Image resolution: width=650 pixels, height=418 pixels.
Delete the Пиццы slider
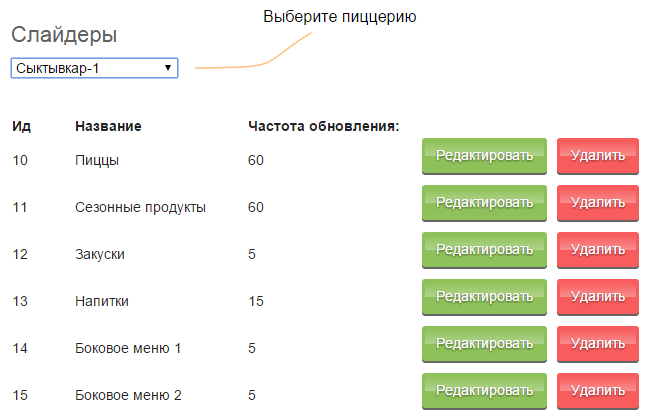click(598, 156)
